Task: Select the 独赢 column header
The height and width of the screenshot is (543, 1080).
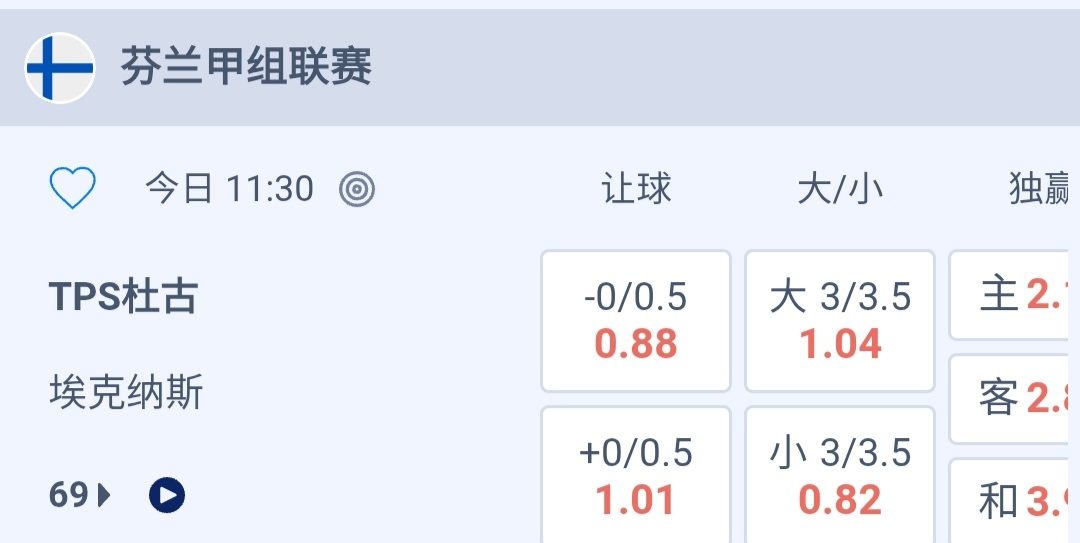Action: tap(1040, 188)
